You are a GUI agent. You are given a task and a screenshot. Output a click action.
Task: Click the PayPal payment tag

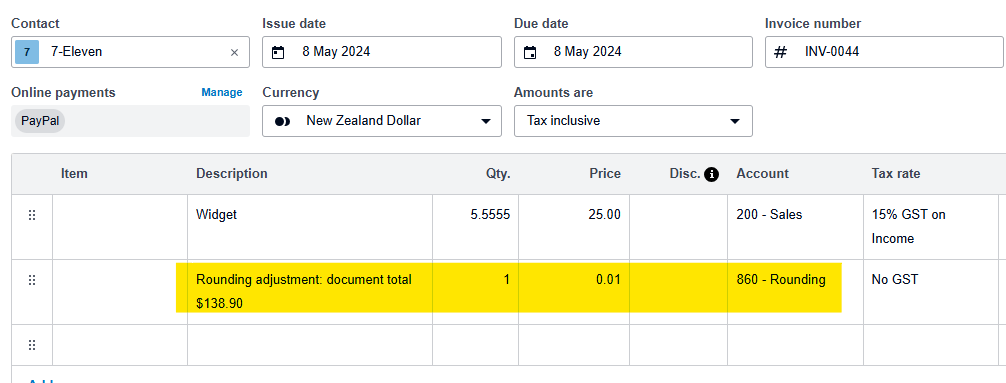[40, 121]
